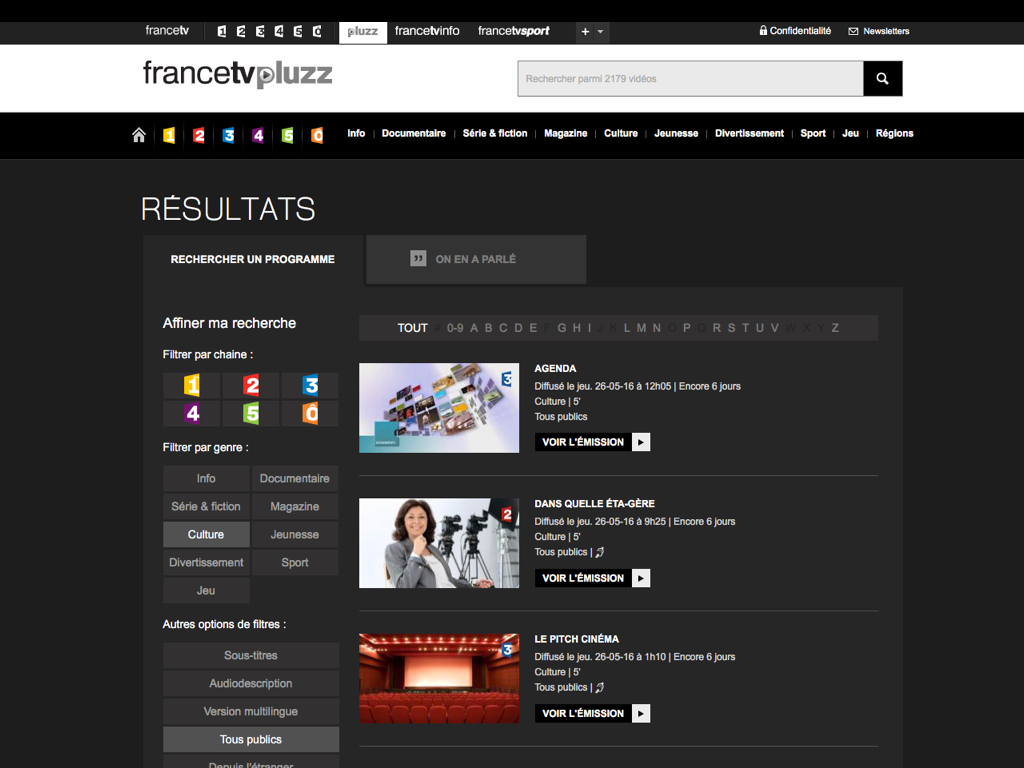Viewport: 1024px width, 768px height.
Task: Filter by France 3 channel in sidebar
Action: (310, 385)
